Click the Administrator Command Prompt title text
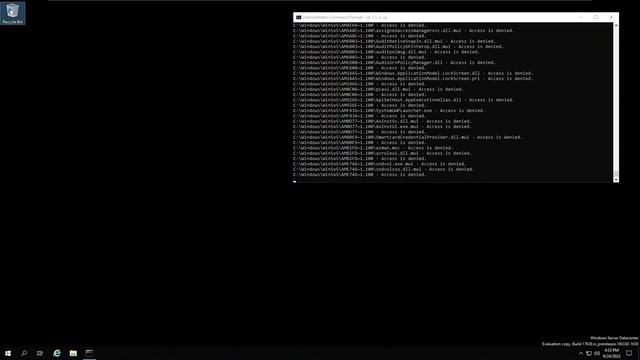The height and width of the screenshot is (360, 640). pyautogui.click(x=344, y=18)
